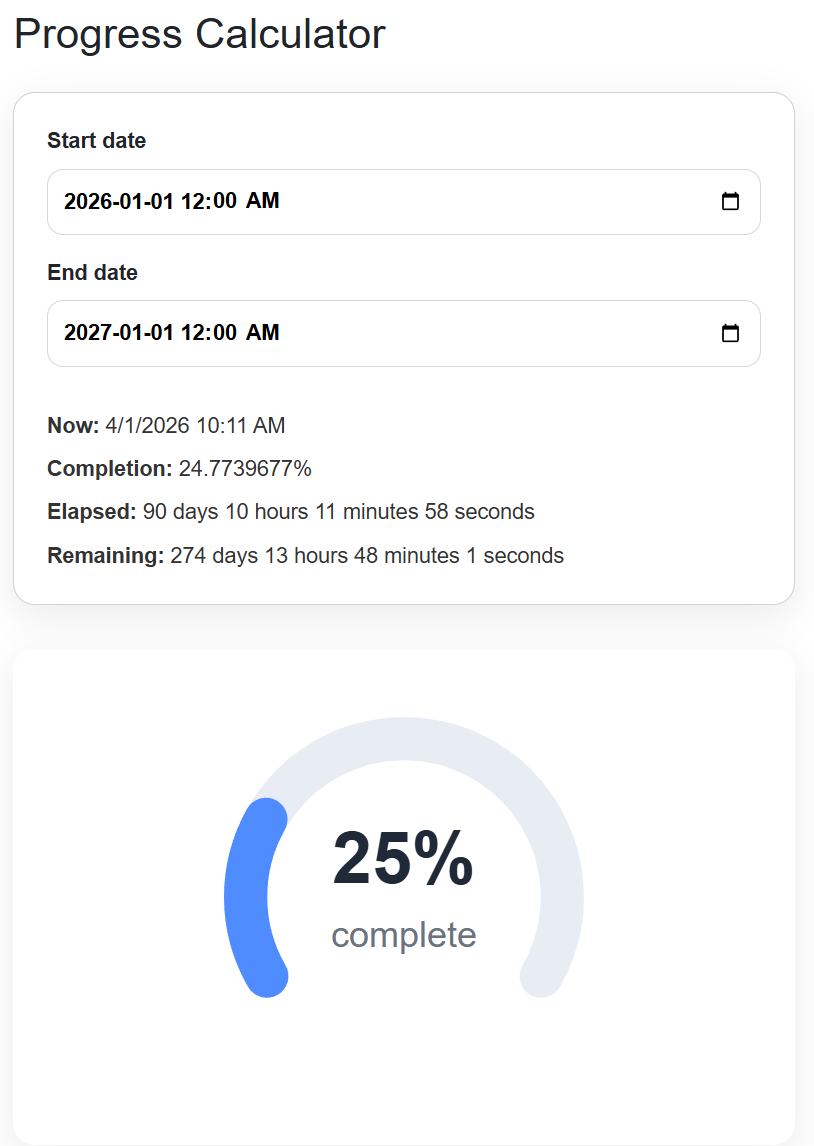This screenshot has width=814, height=1146.
Task: Select the year 2027 in End date
Action: pos(86,333)
